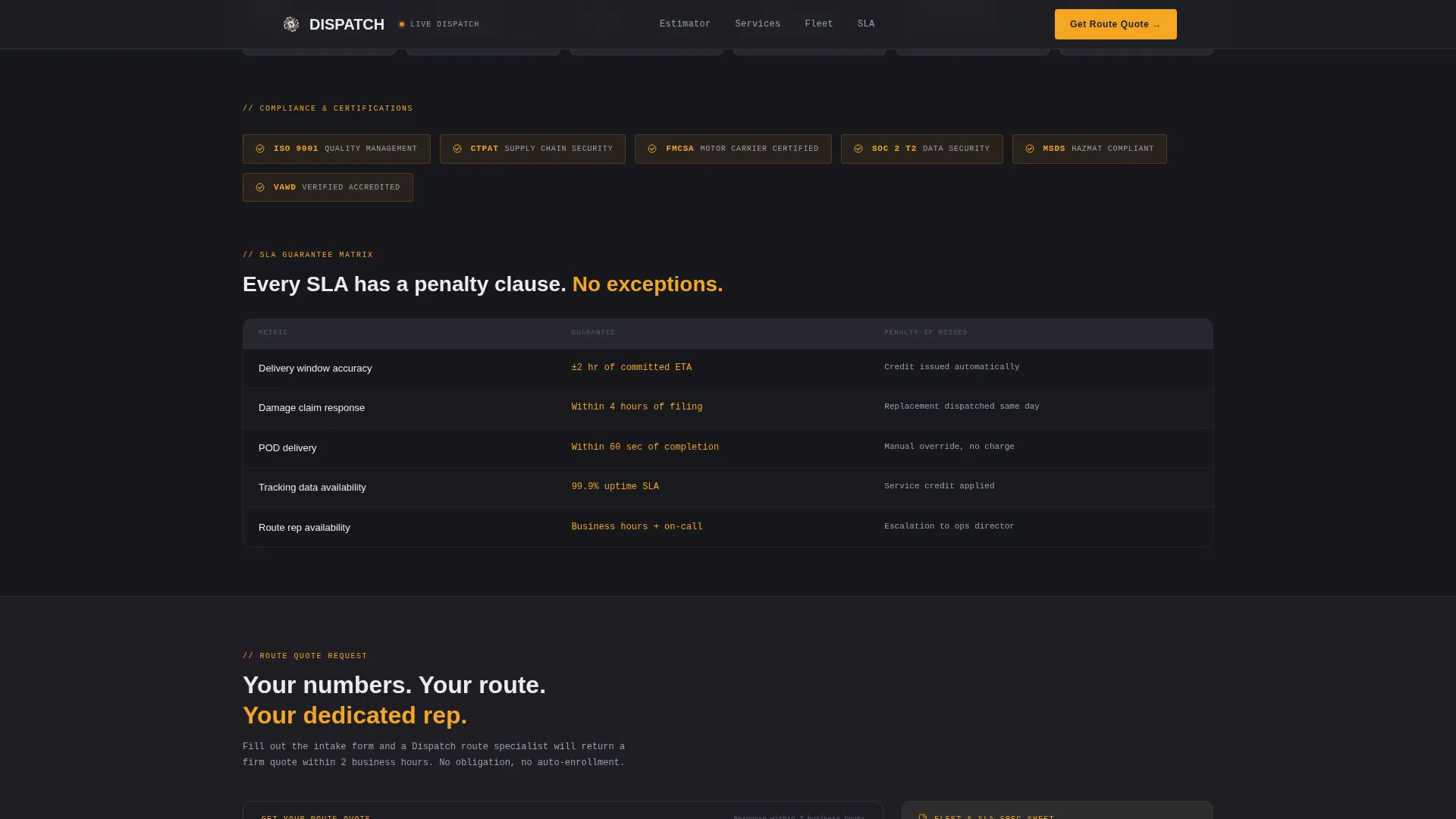Jump to the SLA nav item

866,24
